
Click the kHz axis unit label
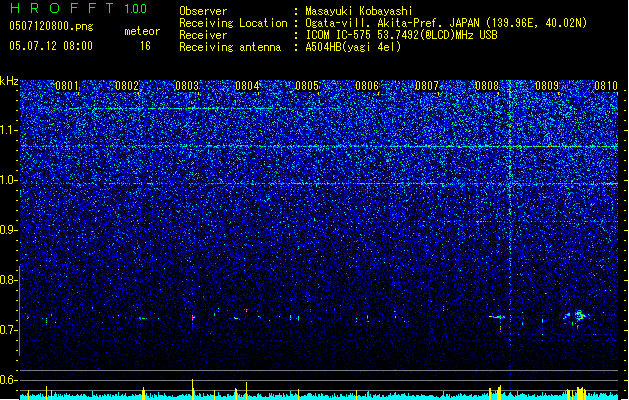9,81
